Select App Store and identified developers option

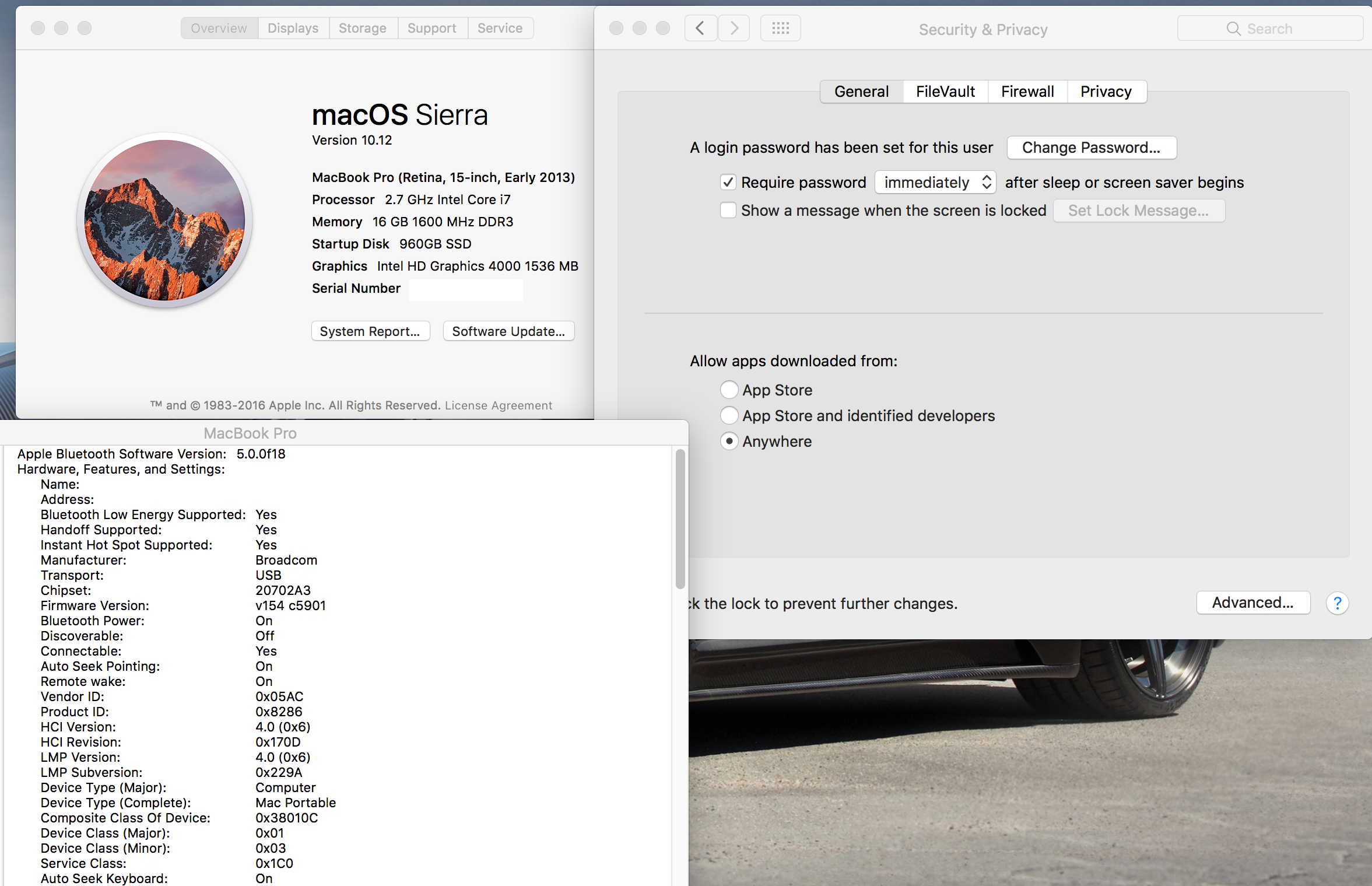(x=729, y=415)
